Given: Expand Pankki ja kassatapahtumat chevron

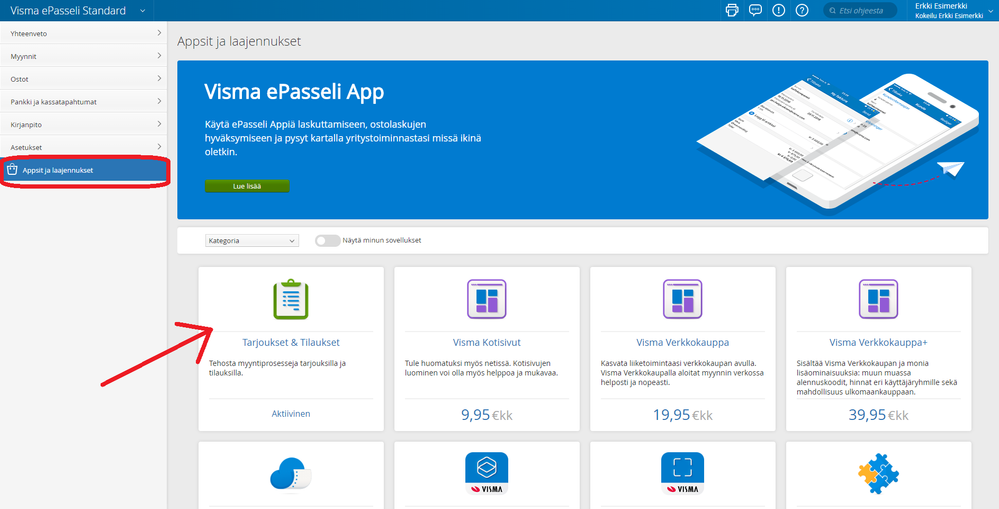Looking at the screenshot, I should [x=159, y=101].
